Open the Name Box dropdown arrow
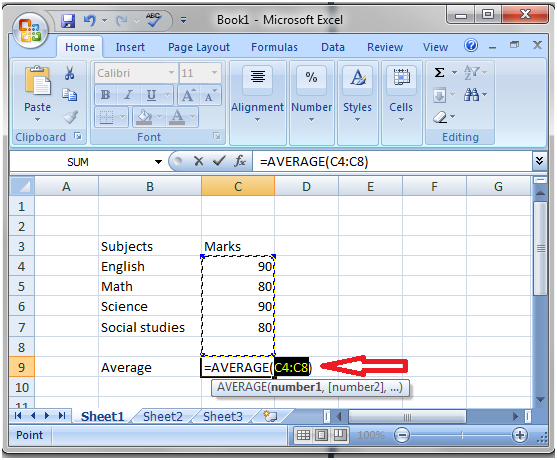Image resolution: width=557 pixels, height=460 pixels. 158,162
